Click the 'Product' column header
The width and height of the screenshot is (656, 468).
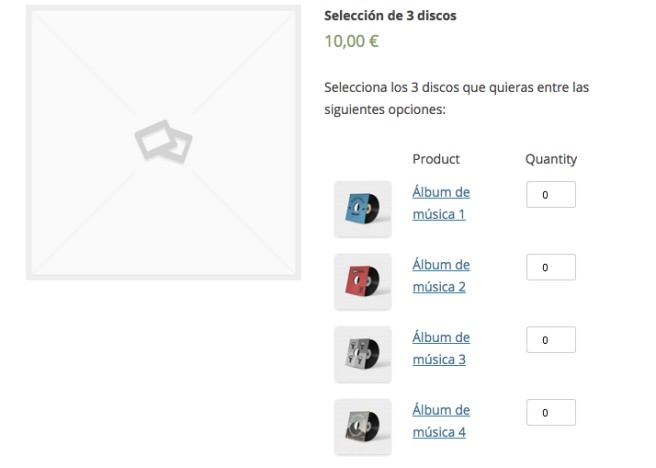click(x=436, y=159)
